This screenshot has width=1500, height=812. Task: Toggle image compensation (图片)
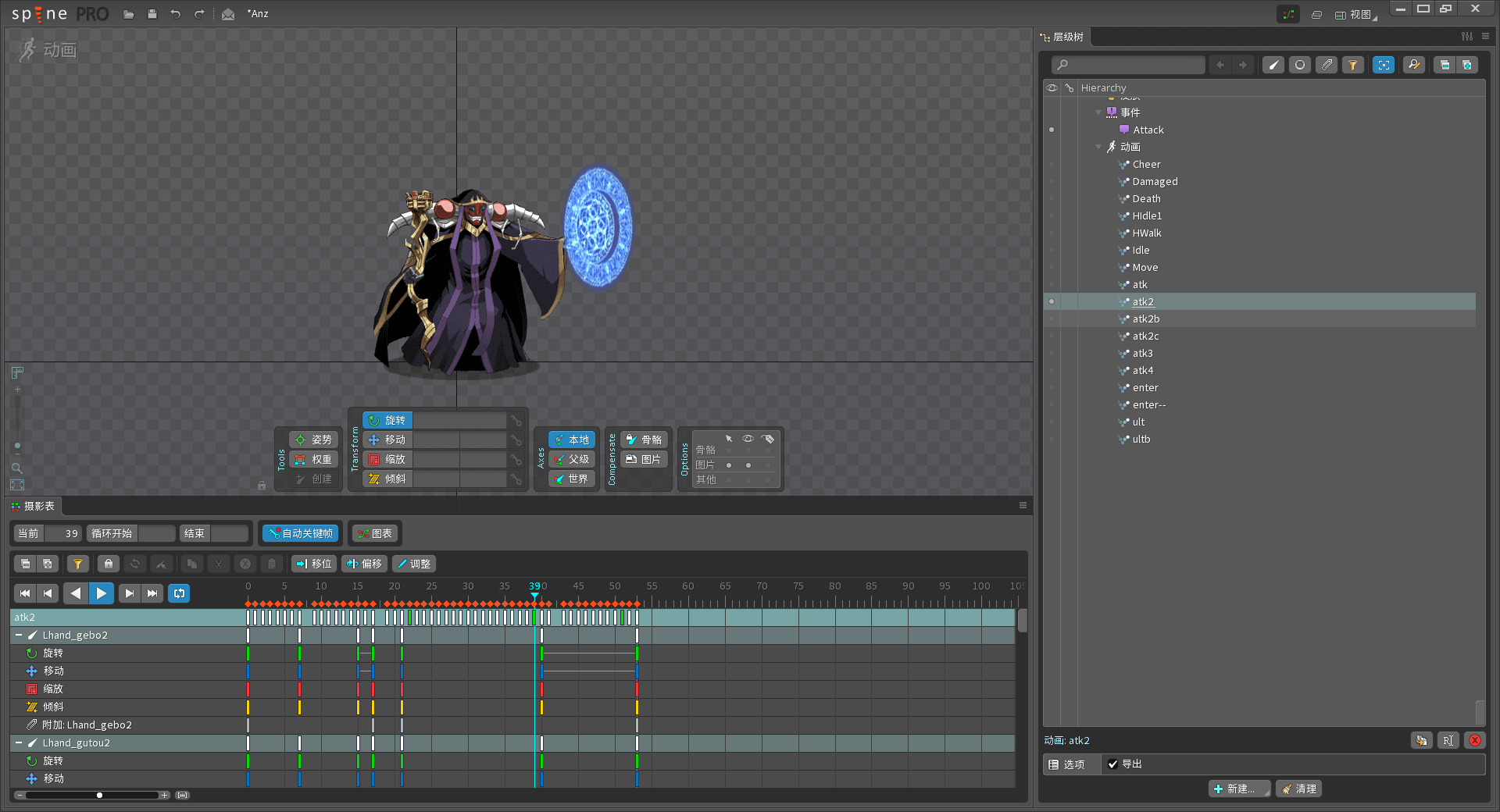tap(645, 459)
